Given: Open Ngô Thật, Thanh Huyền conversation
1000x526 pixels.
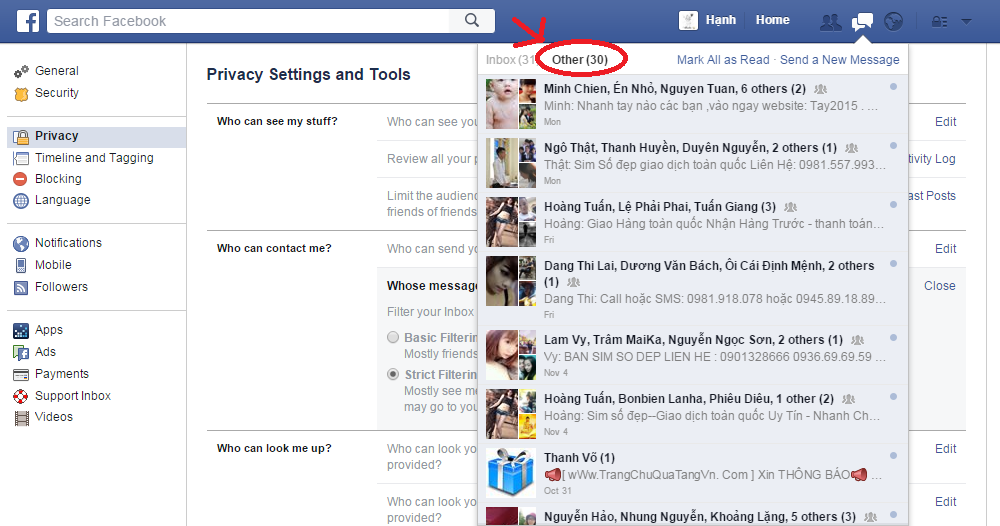Looking at the screenshot, I should coord(693,163).
